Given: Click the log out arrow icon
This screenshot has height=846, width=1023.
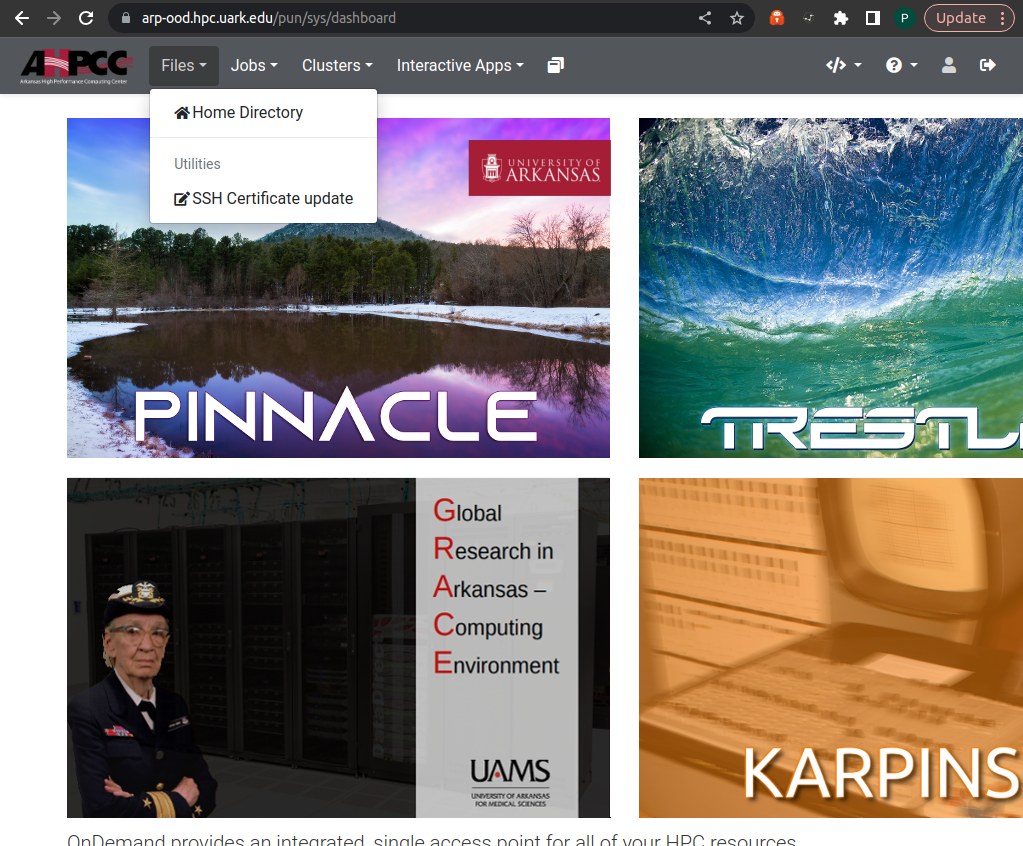Looking at the screenshot, I should coord(988,65).
